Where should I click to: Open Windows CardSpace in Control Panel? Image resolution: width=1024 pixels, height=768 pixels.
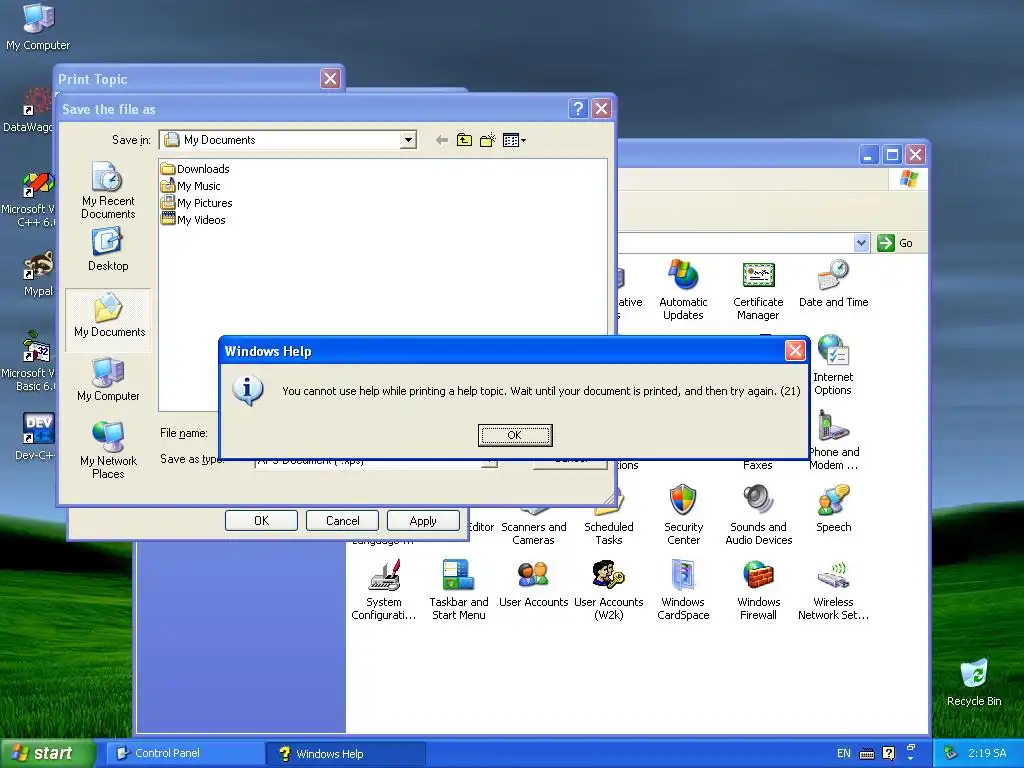683,590
